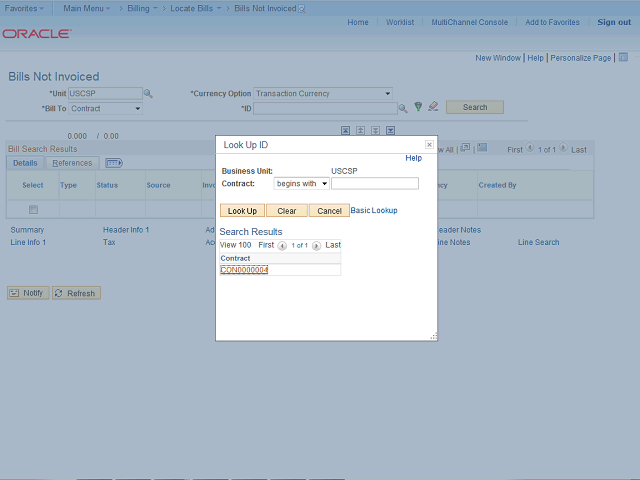
Task: Click the first expand/collapse icon above the grid
Action: [x=345, y=131]
